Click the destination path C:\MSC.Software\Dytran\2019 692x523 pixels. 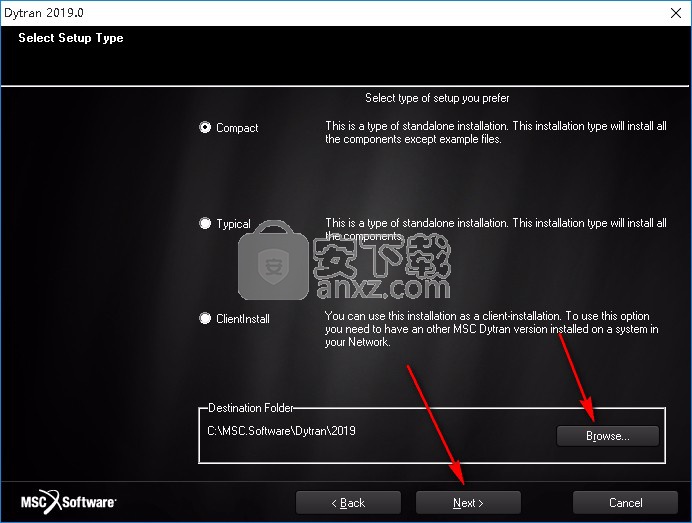[x=281, y=431]
